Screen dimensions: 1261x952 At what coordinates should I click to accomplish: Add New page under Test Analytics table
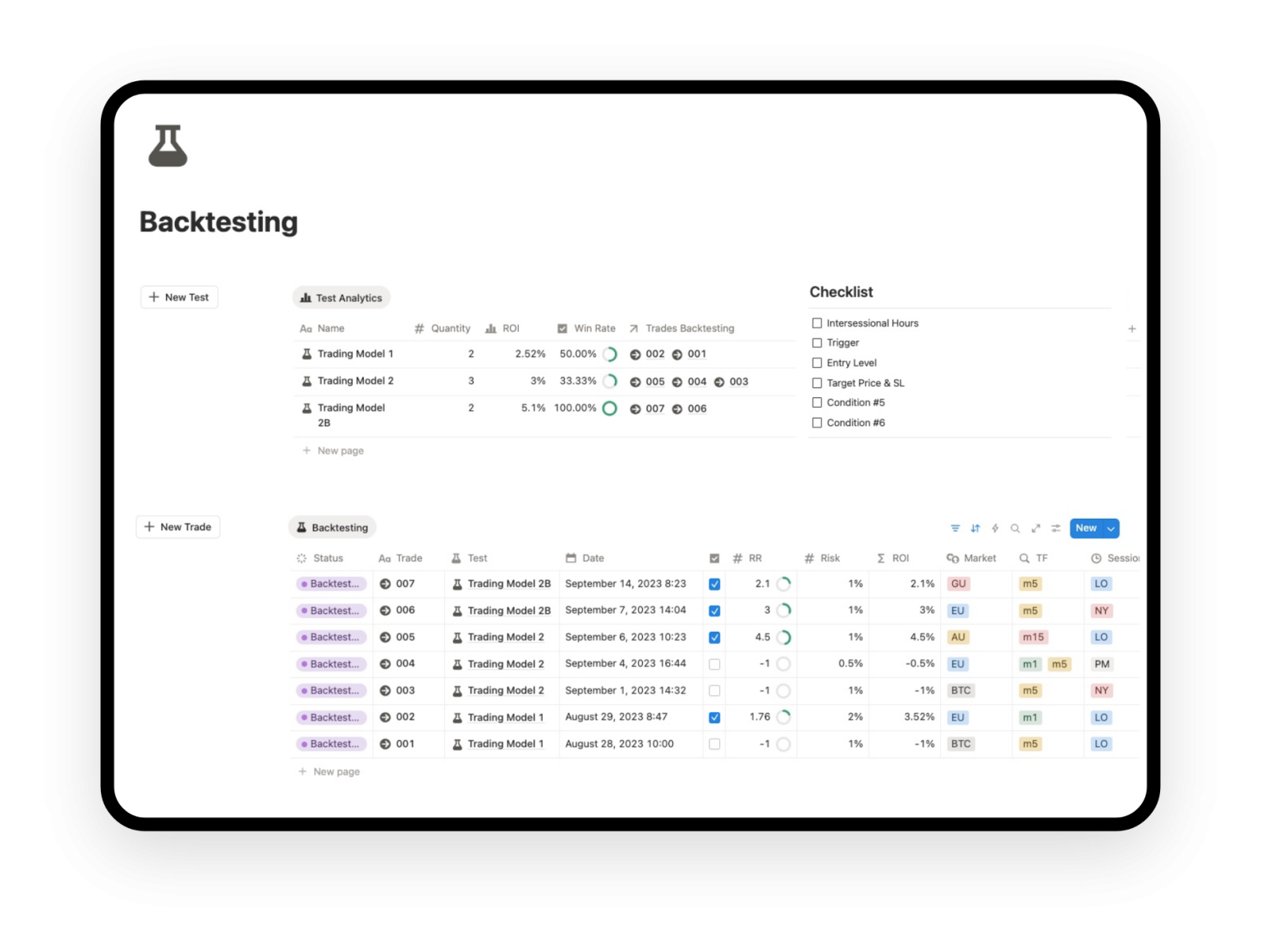pos(332,451)
